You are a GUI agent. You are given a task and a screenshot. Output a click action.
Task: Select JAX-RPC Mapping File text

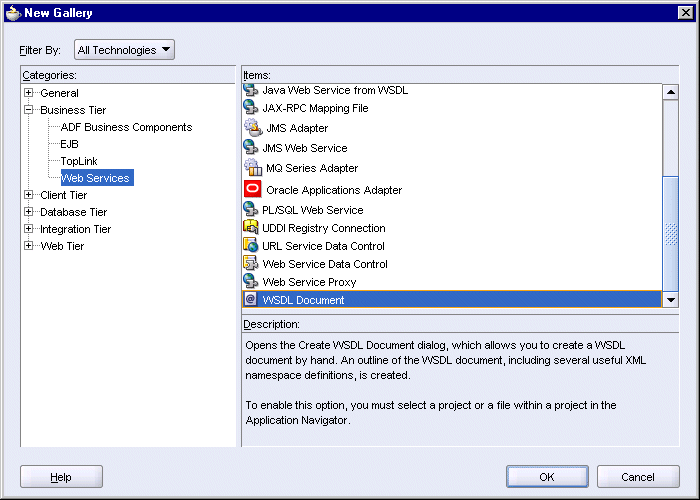[315, 108]
